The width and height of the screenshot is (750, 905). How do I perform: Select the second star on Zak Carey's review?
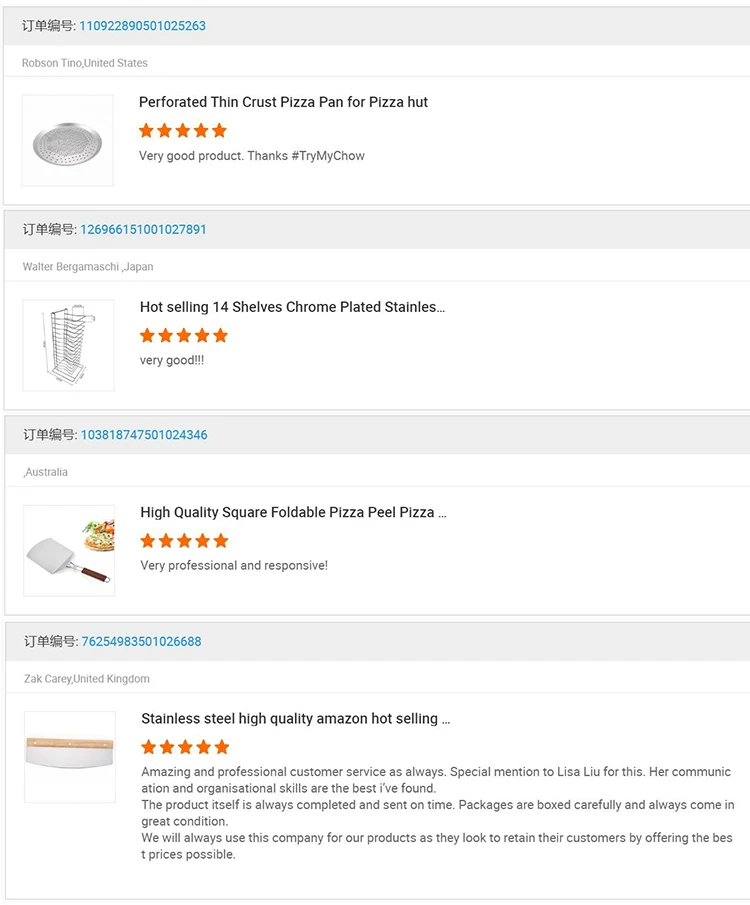tap(166, 746)
